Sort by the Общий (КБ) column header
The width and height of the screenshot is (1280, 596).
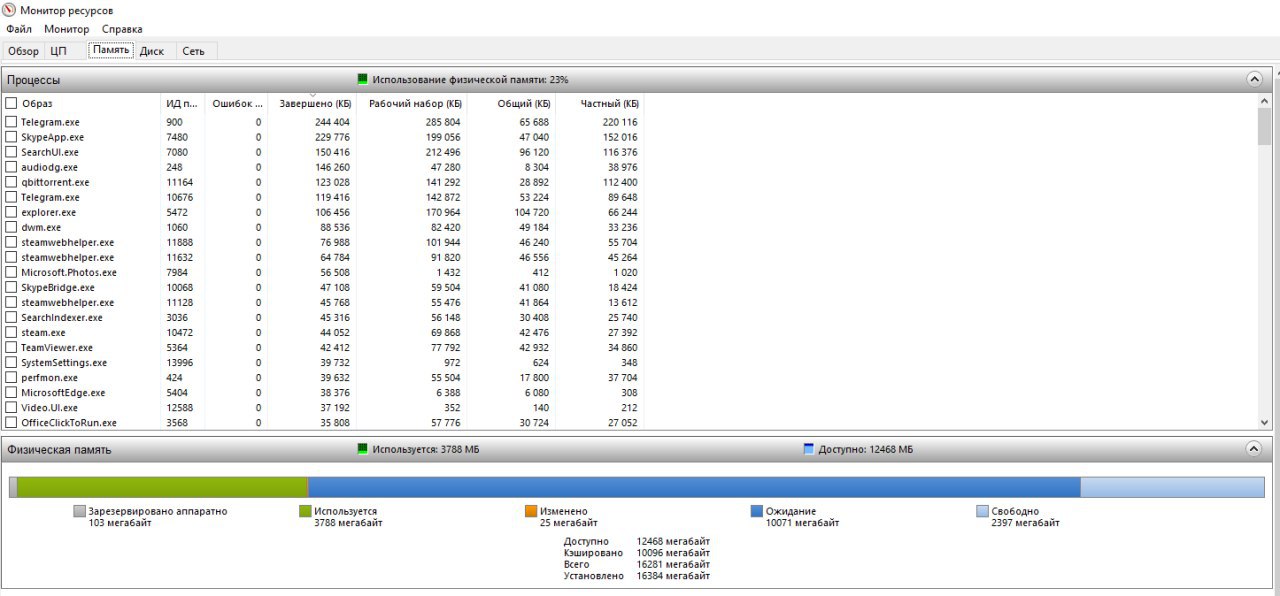point(512,103)
